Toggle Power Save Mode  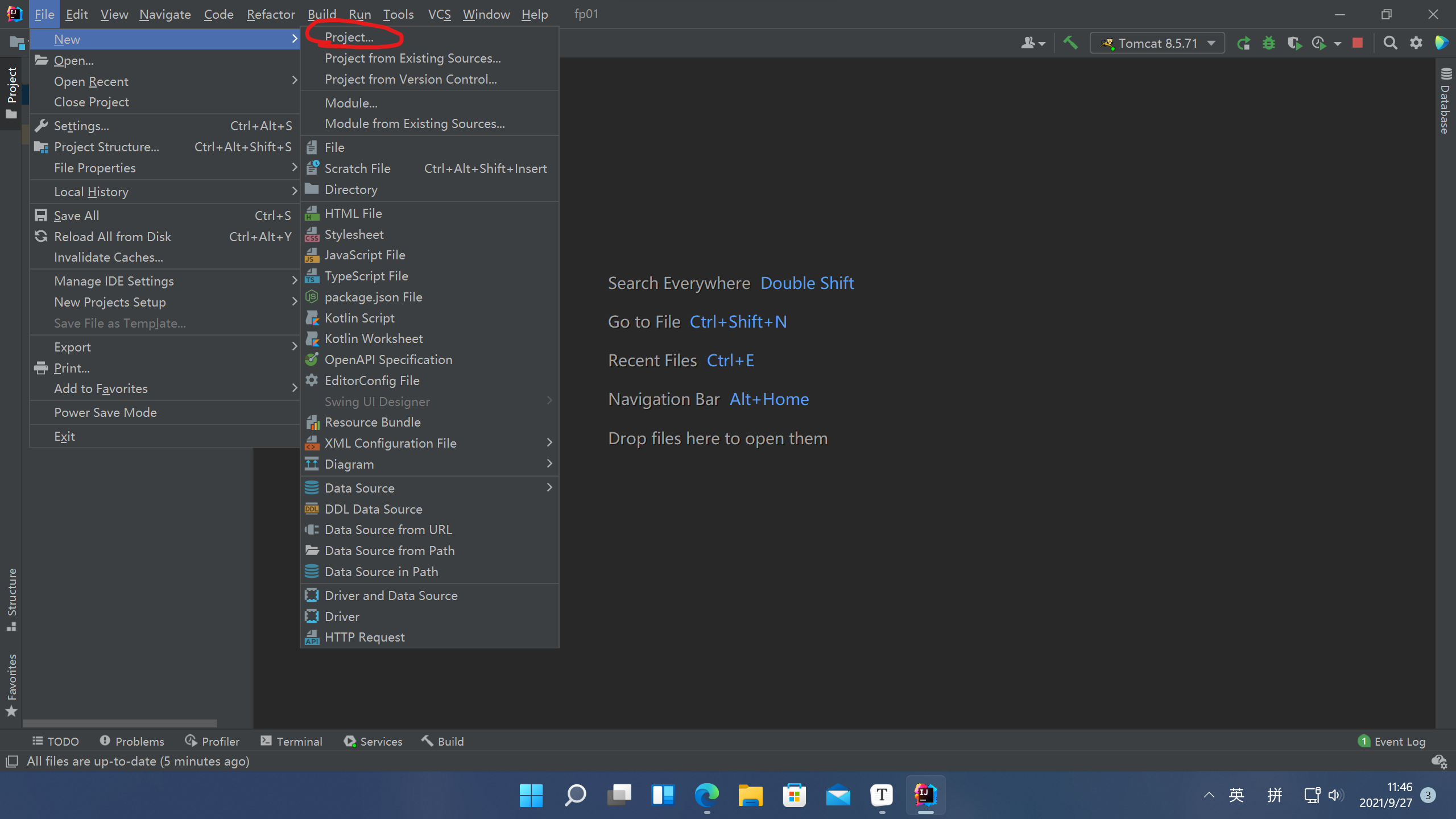165,412
